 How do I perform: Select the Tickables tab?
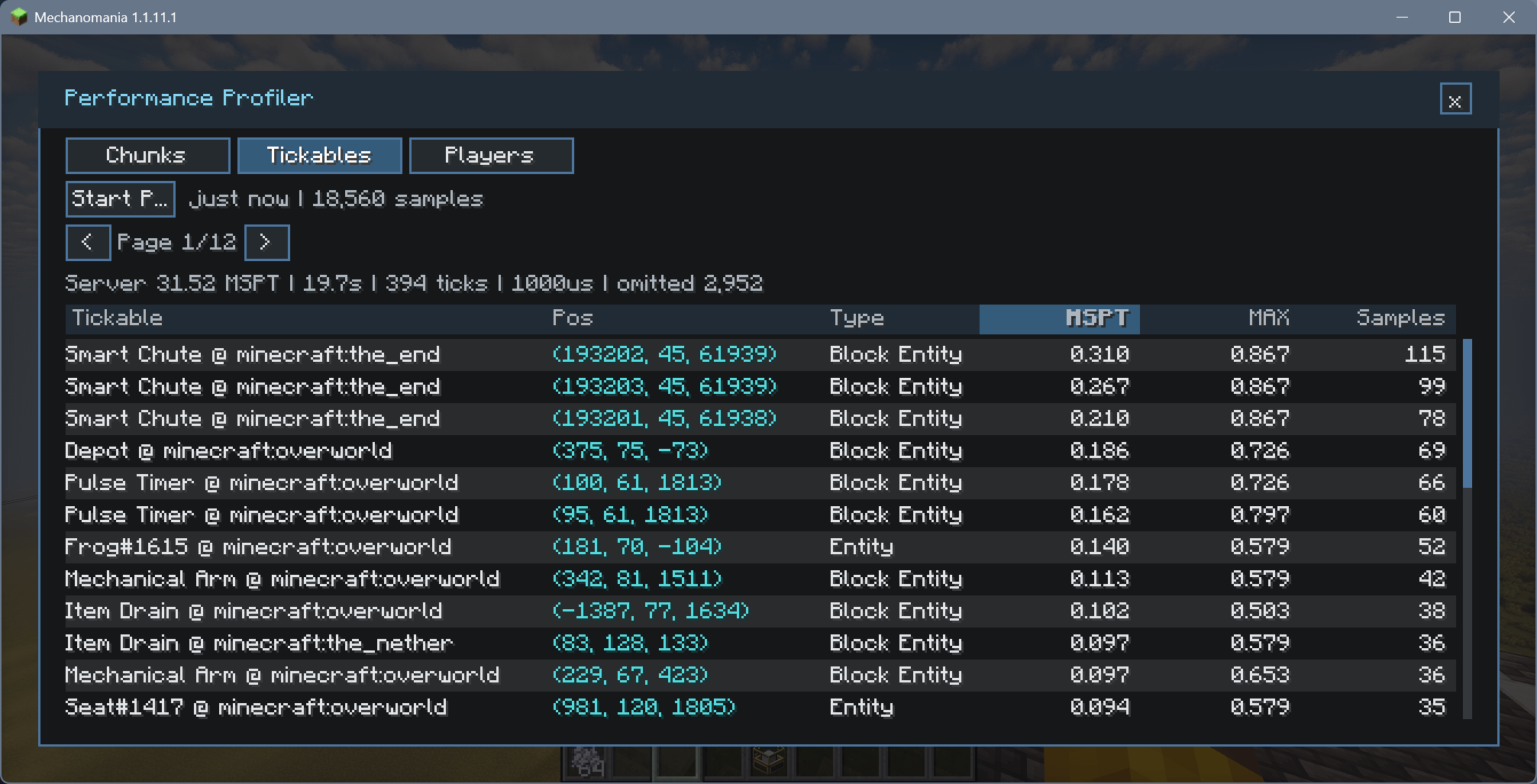coord(319,156)
